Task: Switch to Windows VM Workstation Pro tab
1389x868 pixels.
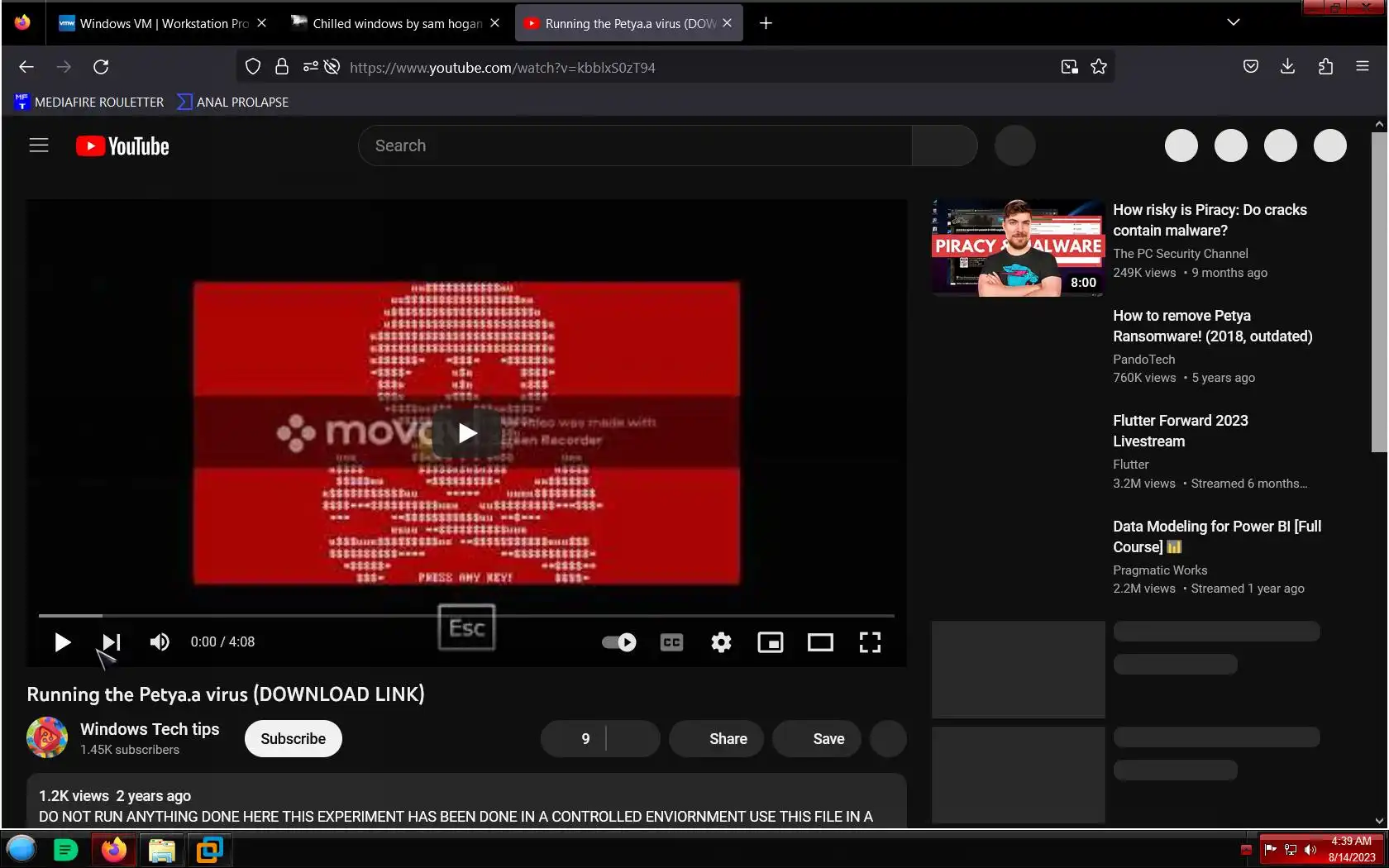Action: [x=164, y=23]
